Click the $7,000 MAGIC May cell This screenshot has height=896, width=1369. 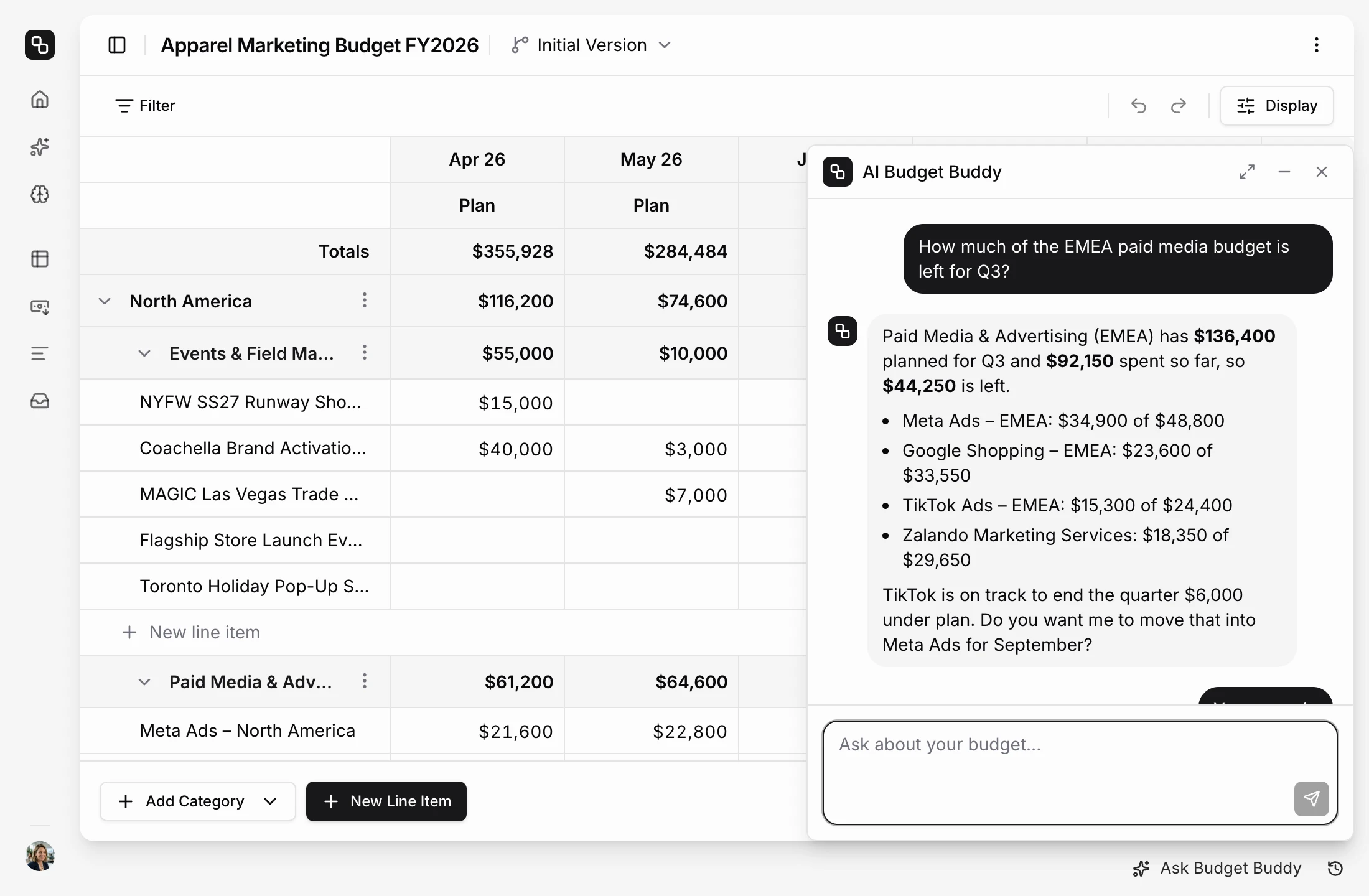[652, 495]
